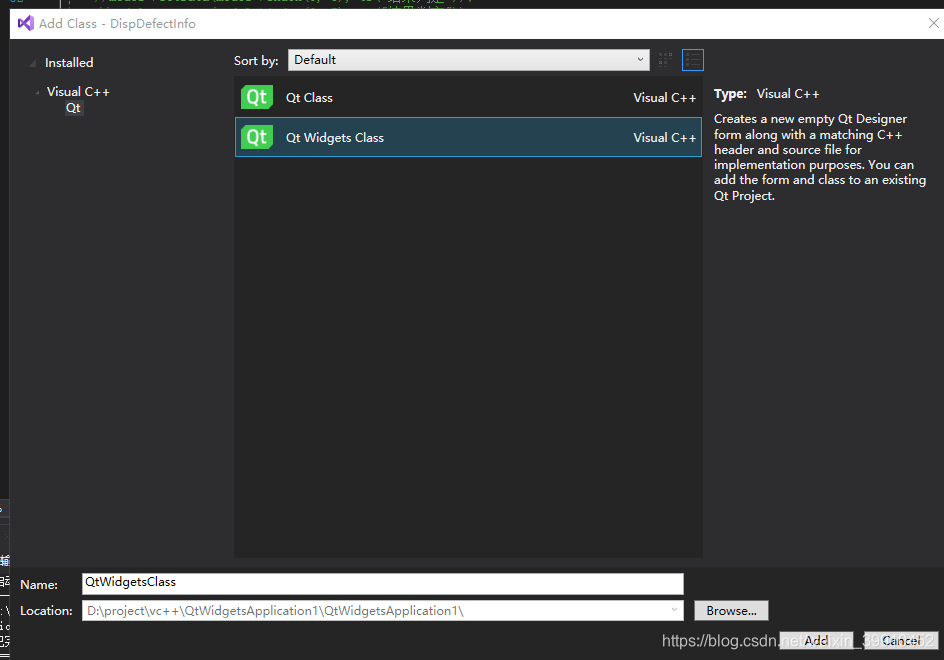Click Visual C++ label on Qt Widgets Class row
The image size is (944, 660).
665,137
